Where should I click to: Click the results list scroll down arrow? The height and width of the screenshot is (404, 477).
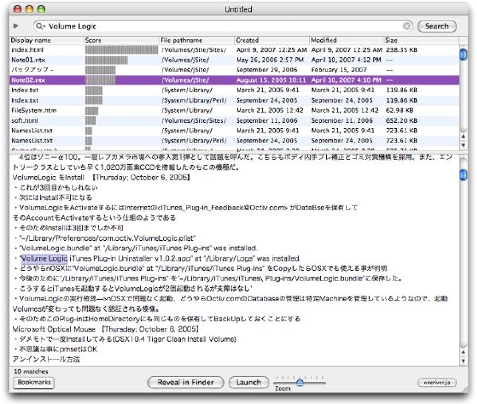[x=463, y=145]
